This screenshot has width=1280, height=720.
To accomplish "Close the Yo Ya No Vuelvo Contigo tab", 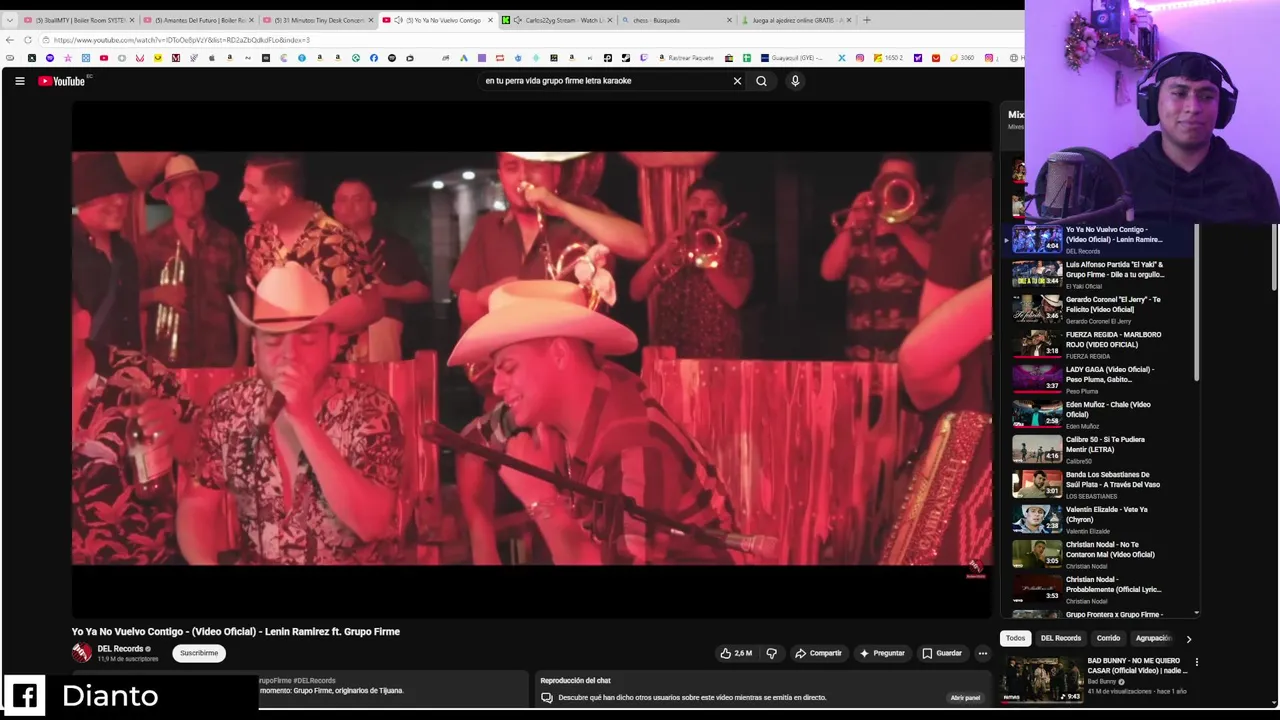I will coord(490,20).
